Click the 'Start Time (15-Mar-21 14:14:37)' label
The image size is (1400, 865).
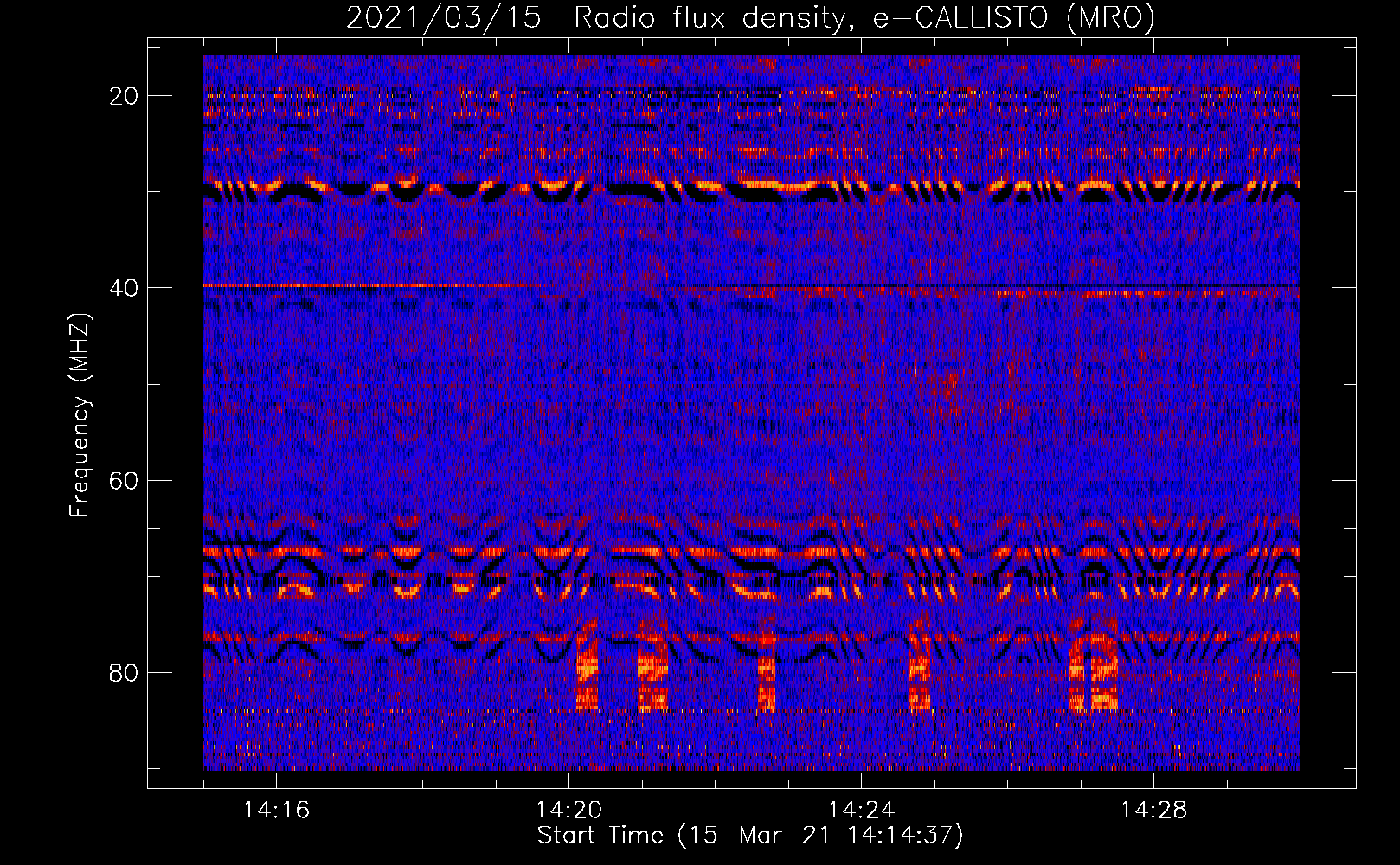750,836
